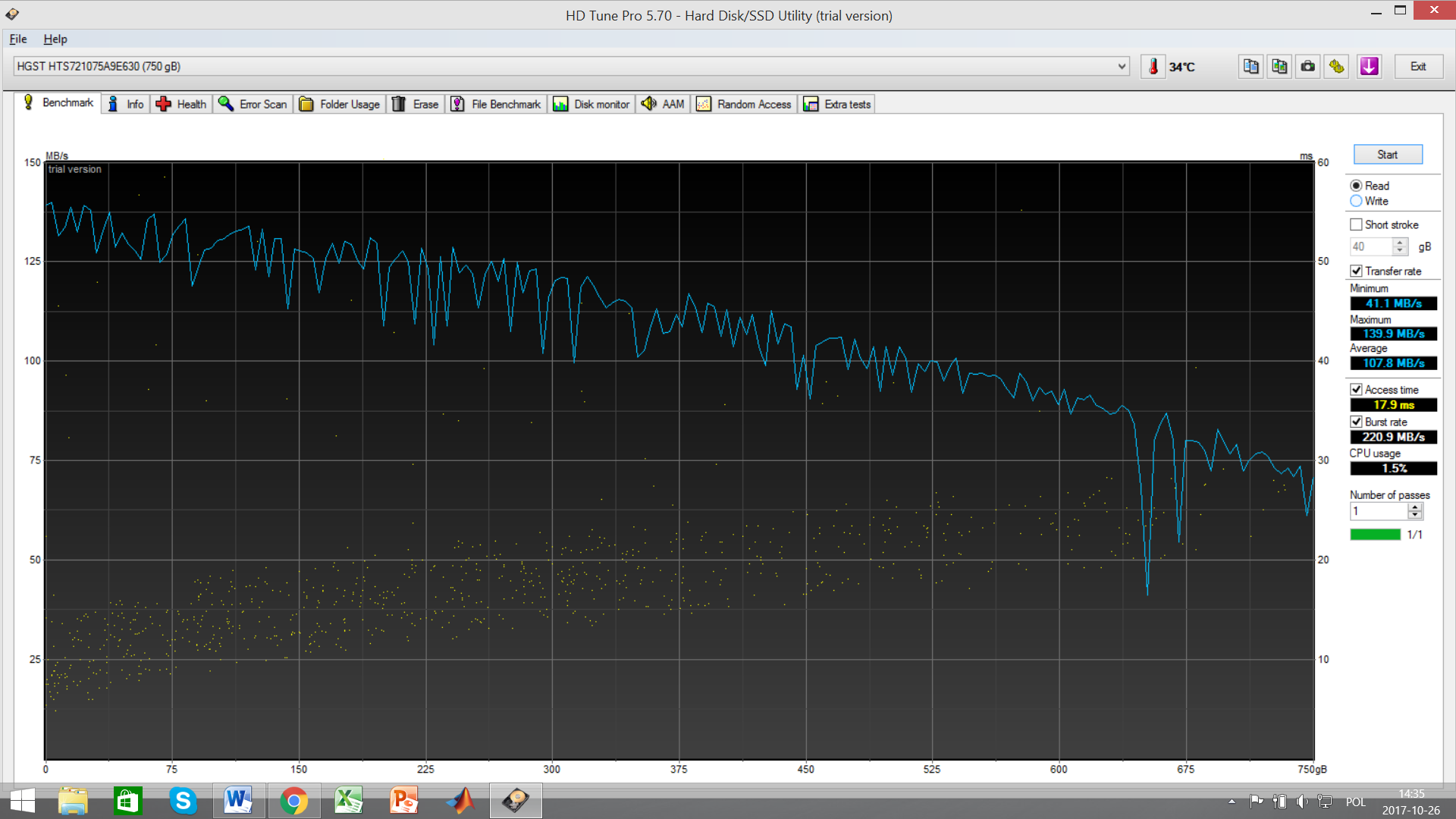Open the network tray icon
1456x819 pixels.
[x=1325, y=801]
